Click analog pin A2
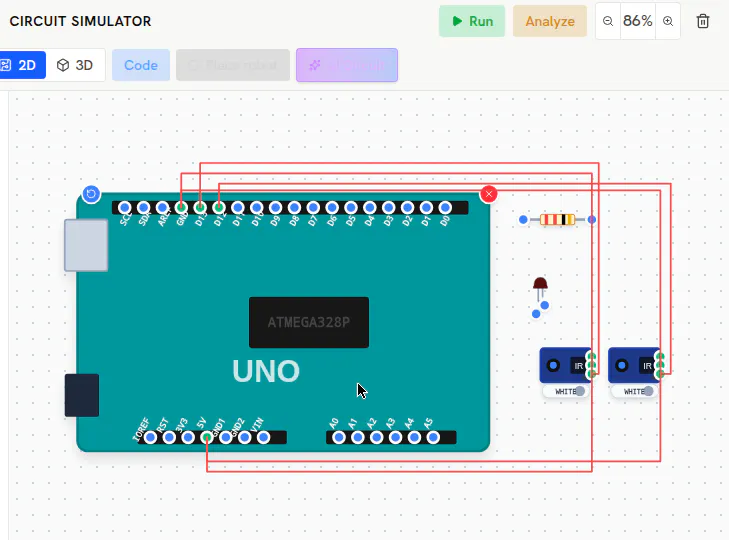 pos(377,437)
